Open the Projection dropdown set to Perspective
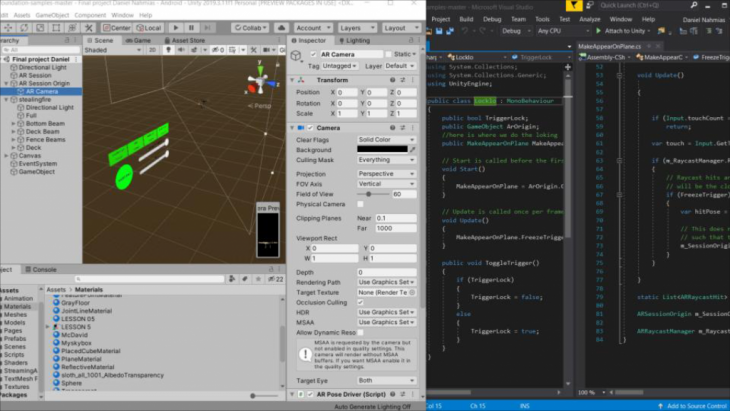This screenshot has height=411, width=730. (x=385, y=172)
